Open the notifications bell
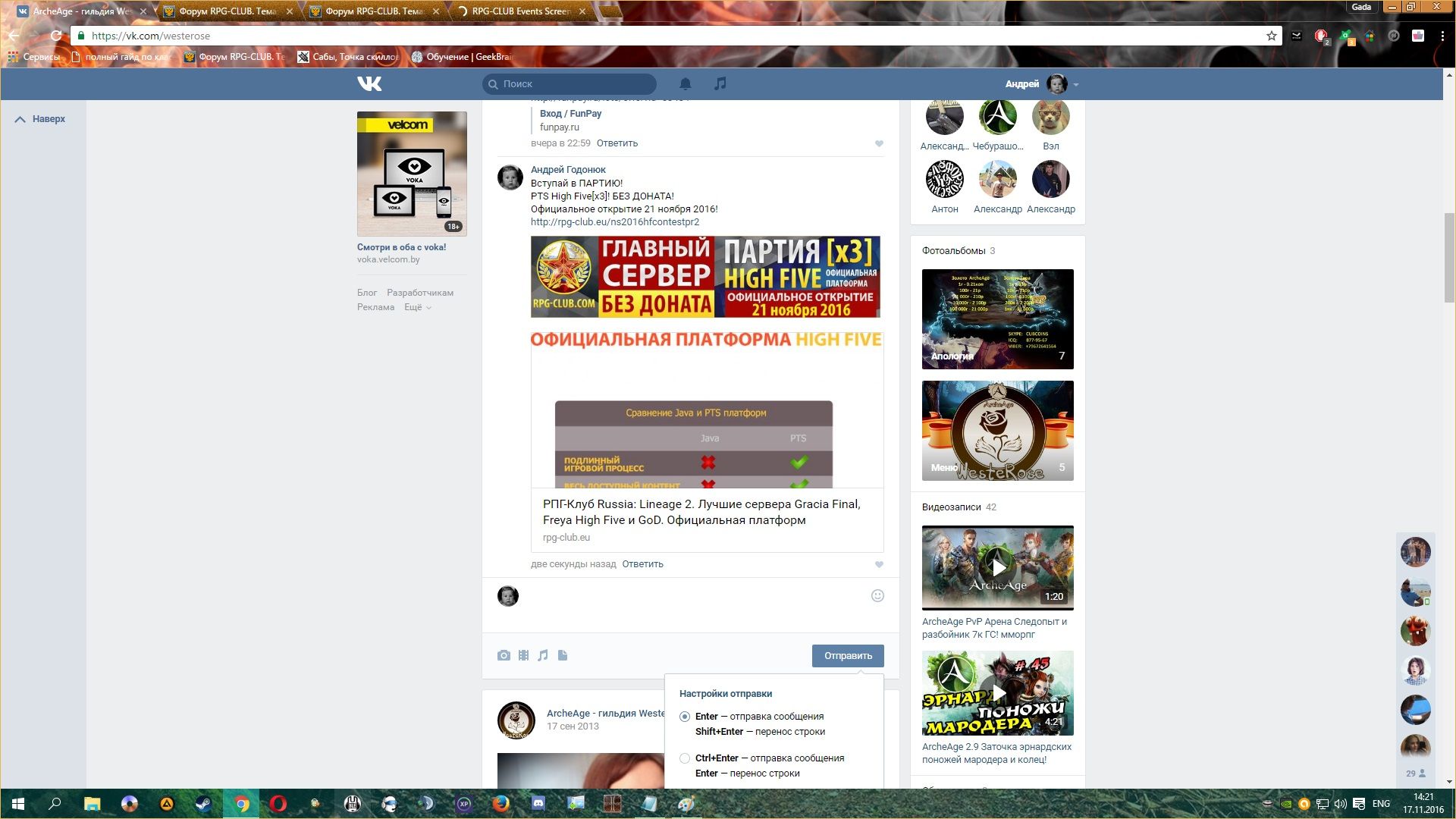This screenshot has height=819, width=1456. (685, 83)
